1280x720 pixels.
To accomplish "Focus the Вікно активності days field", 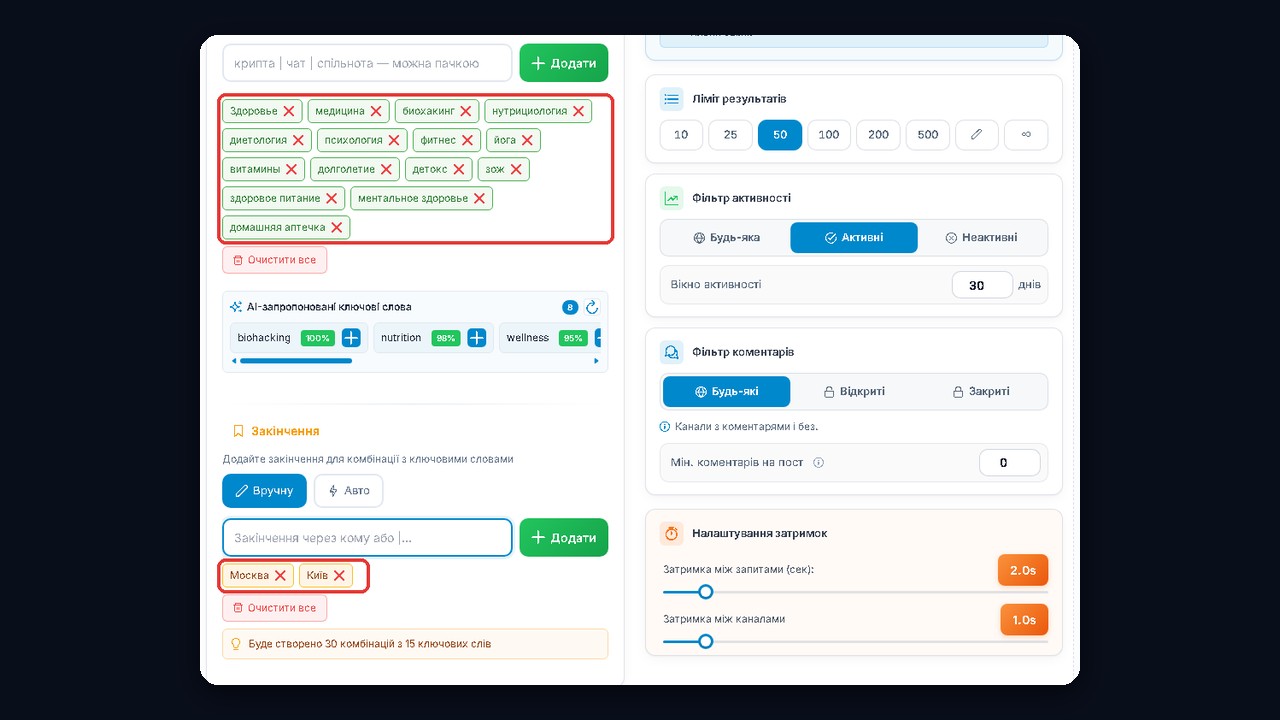I will click(x=982, y=285).
